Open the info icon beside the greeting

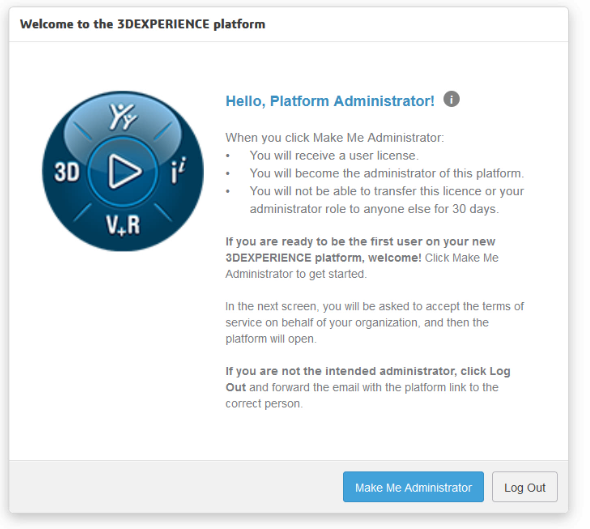point(451,99)
